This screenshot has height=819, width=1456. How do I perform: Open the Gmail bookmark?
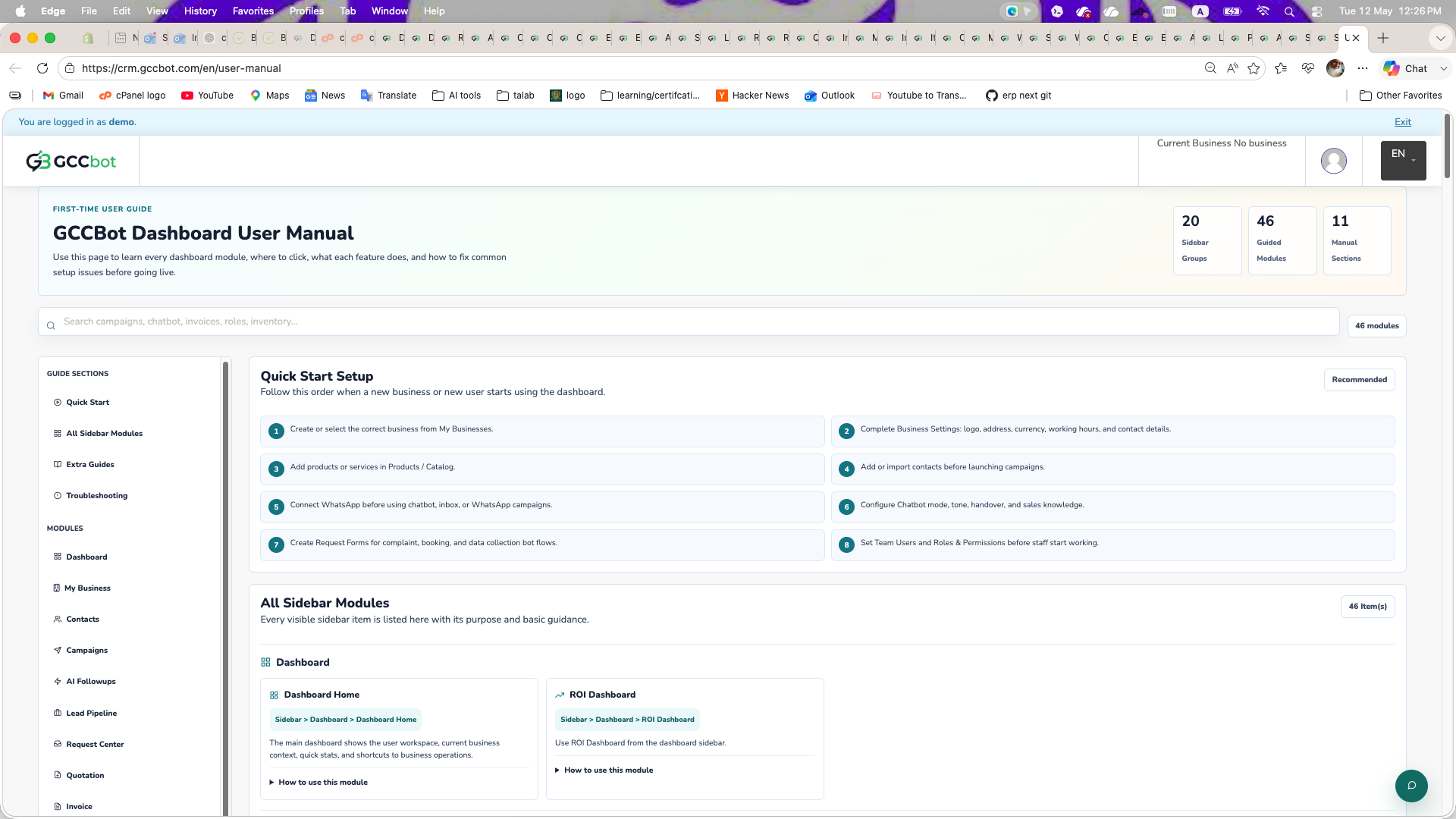click(63, 96)
